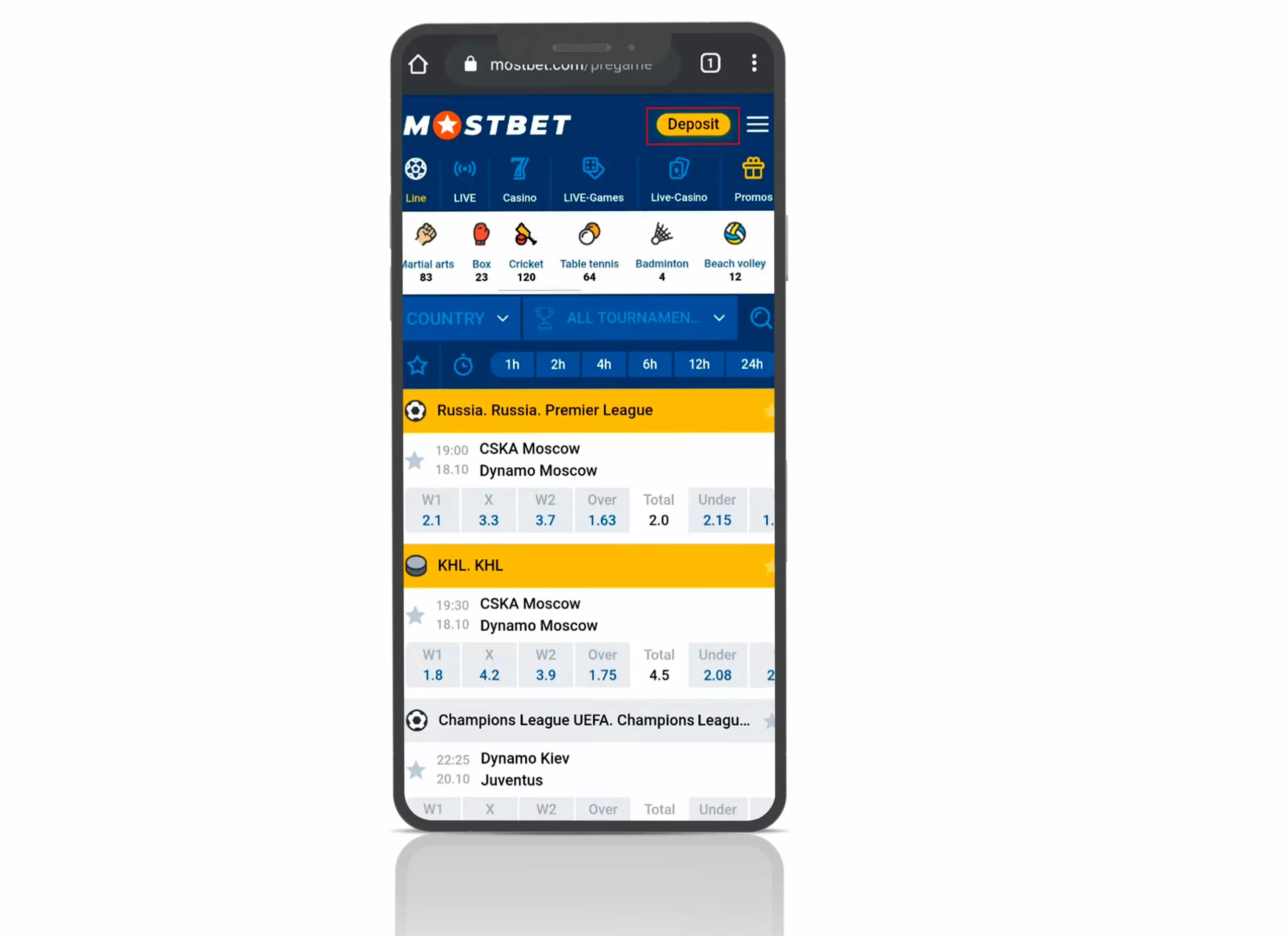1288x936 pixels.
Task: Toggle favorites star for CSKA vs Dynamo
Action: (x=415, y=459)
